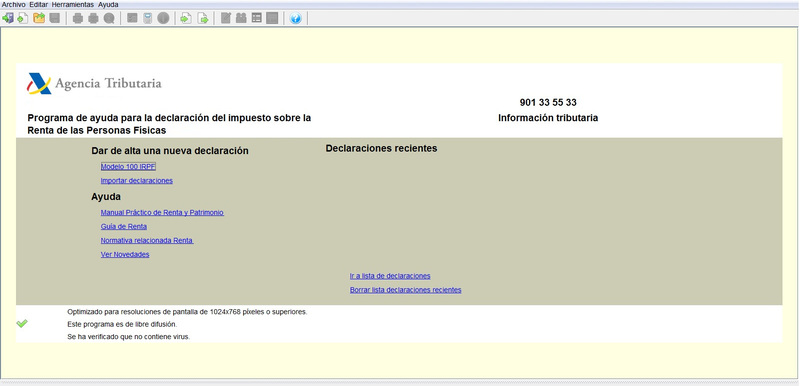
Task: Click the list view toolbar icon
Action: (x=257, y=18)
